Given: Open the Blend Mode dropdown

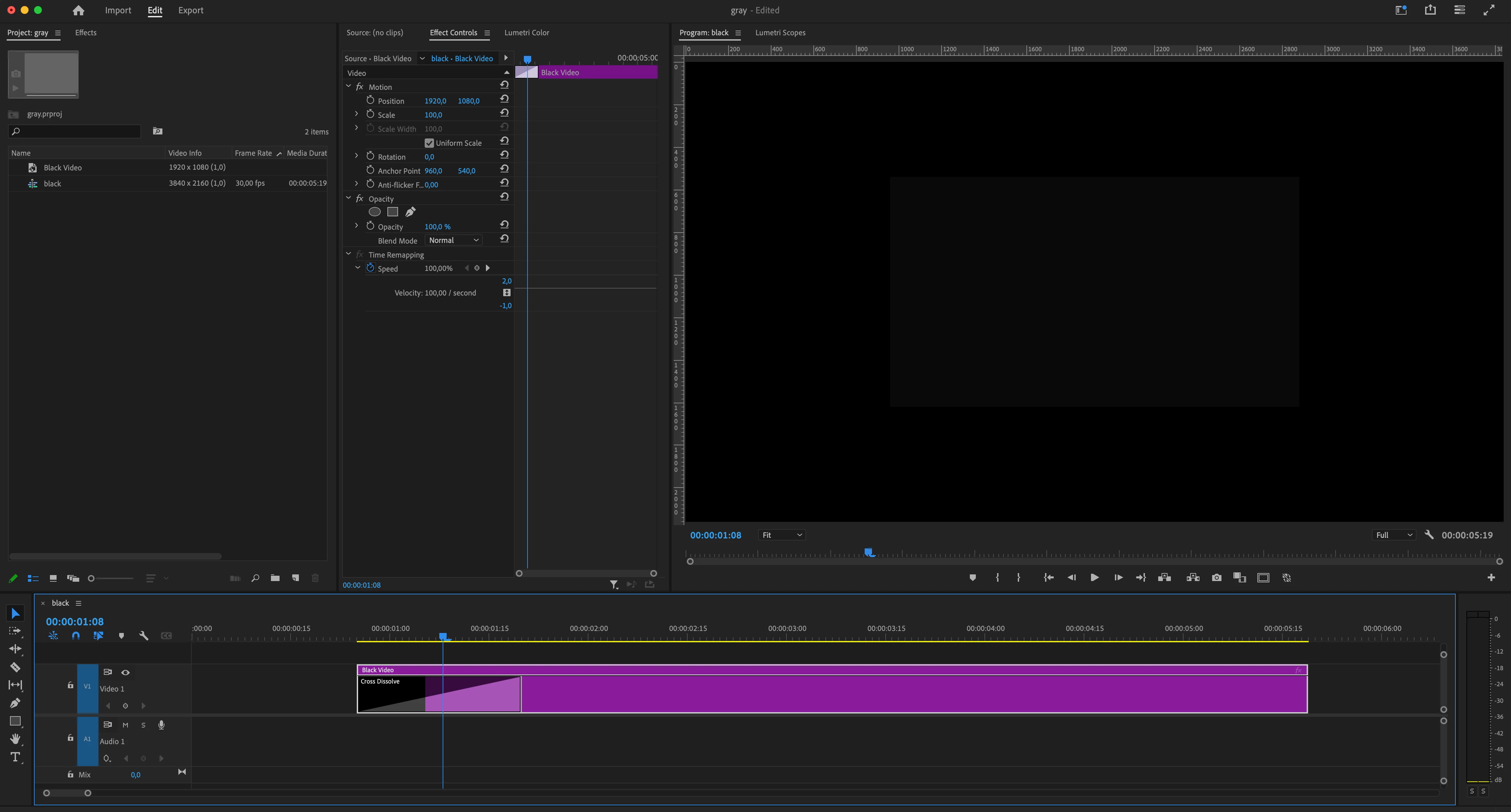Looking at the screenshot, I should click(x=453, y=241).
